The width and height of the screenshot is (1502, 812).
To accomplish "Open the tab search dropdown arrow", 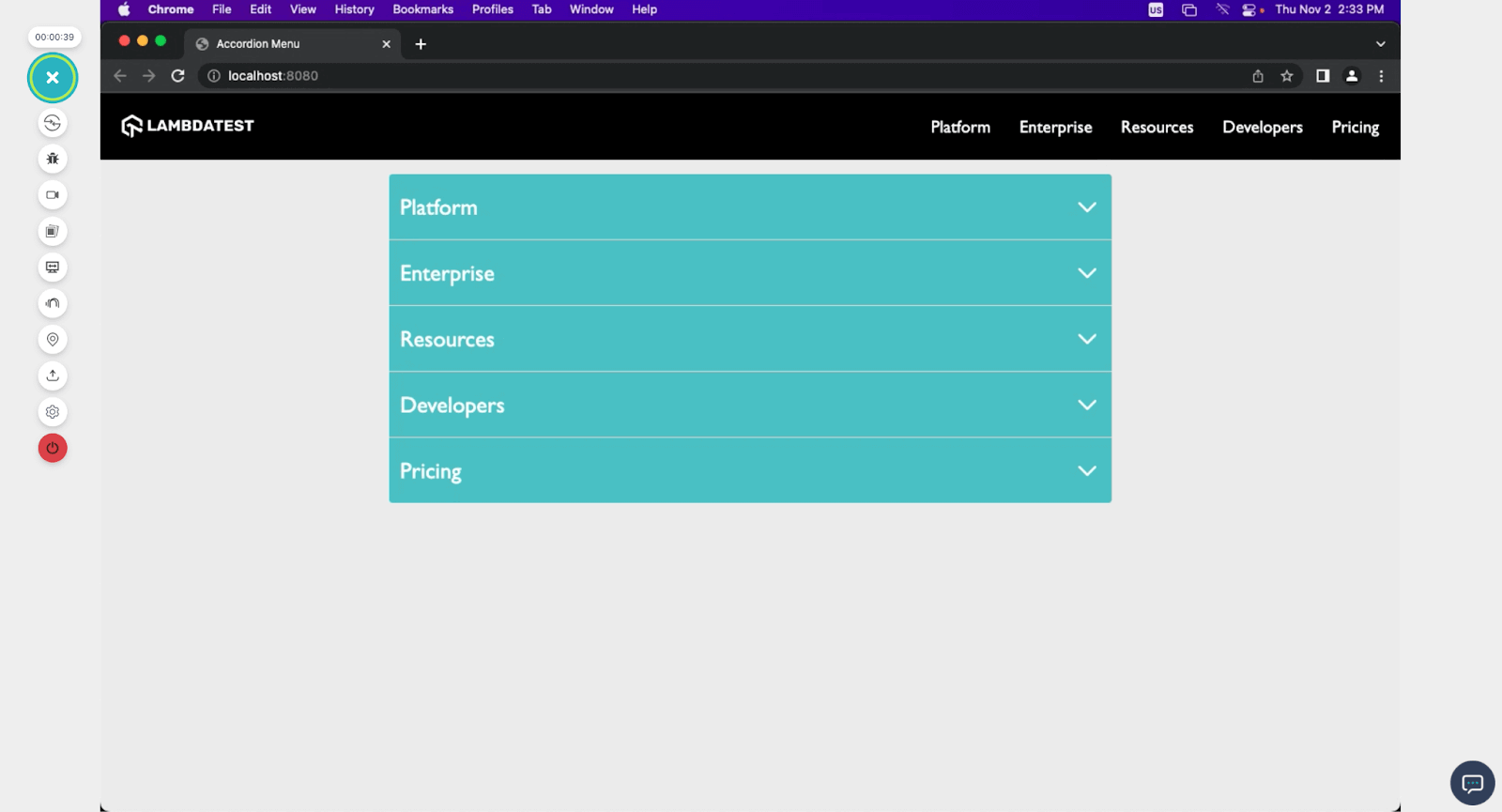I will pos(1380,44).
